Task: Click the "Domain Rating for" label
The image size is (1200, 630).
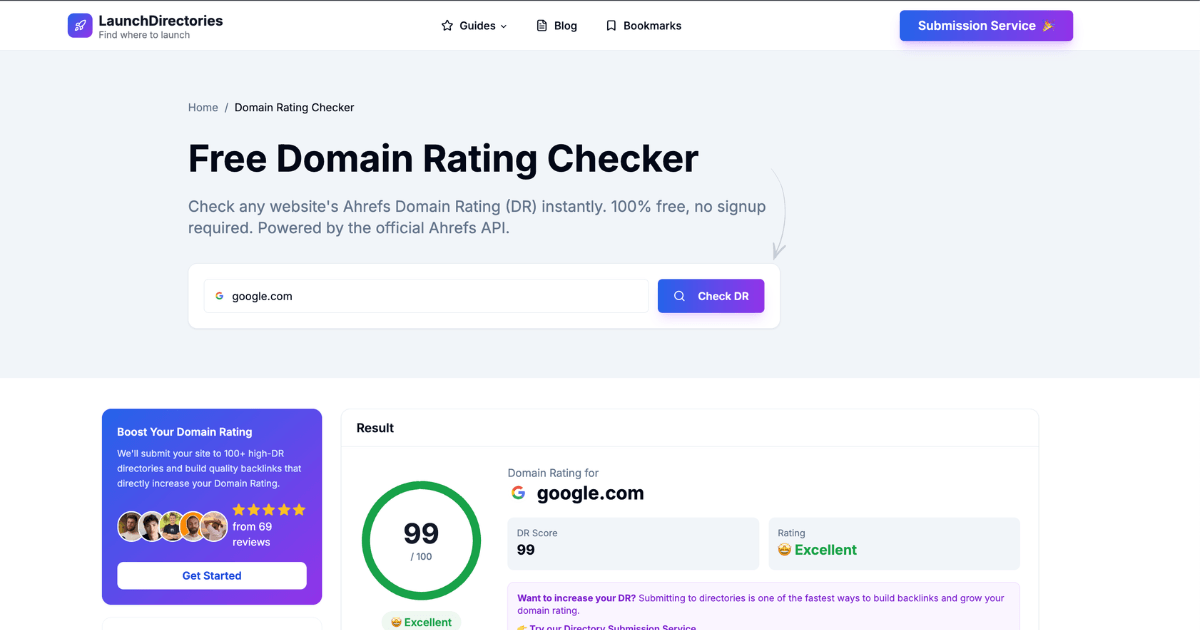Action: 553,473
